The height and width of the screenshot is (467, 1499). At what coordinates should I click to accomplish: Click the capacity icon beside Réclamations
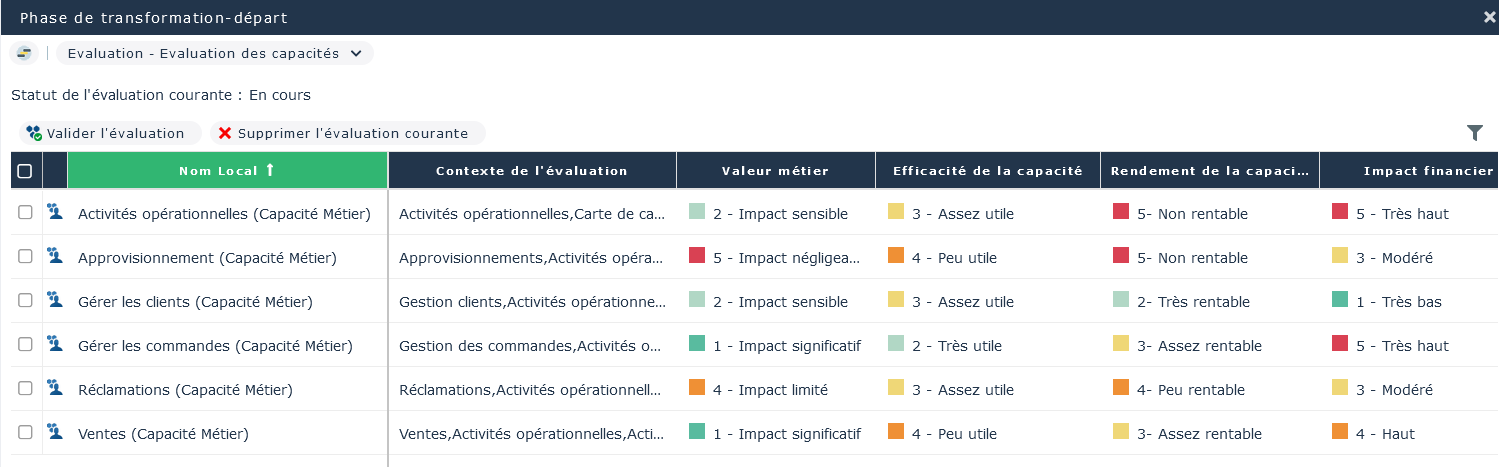click(x=55, y=388)
